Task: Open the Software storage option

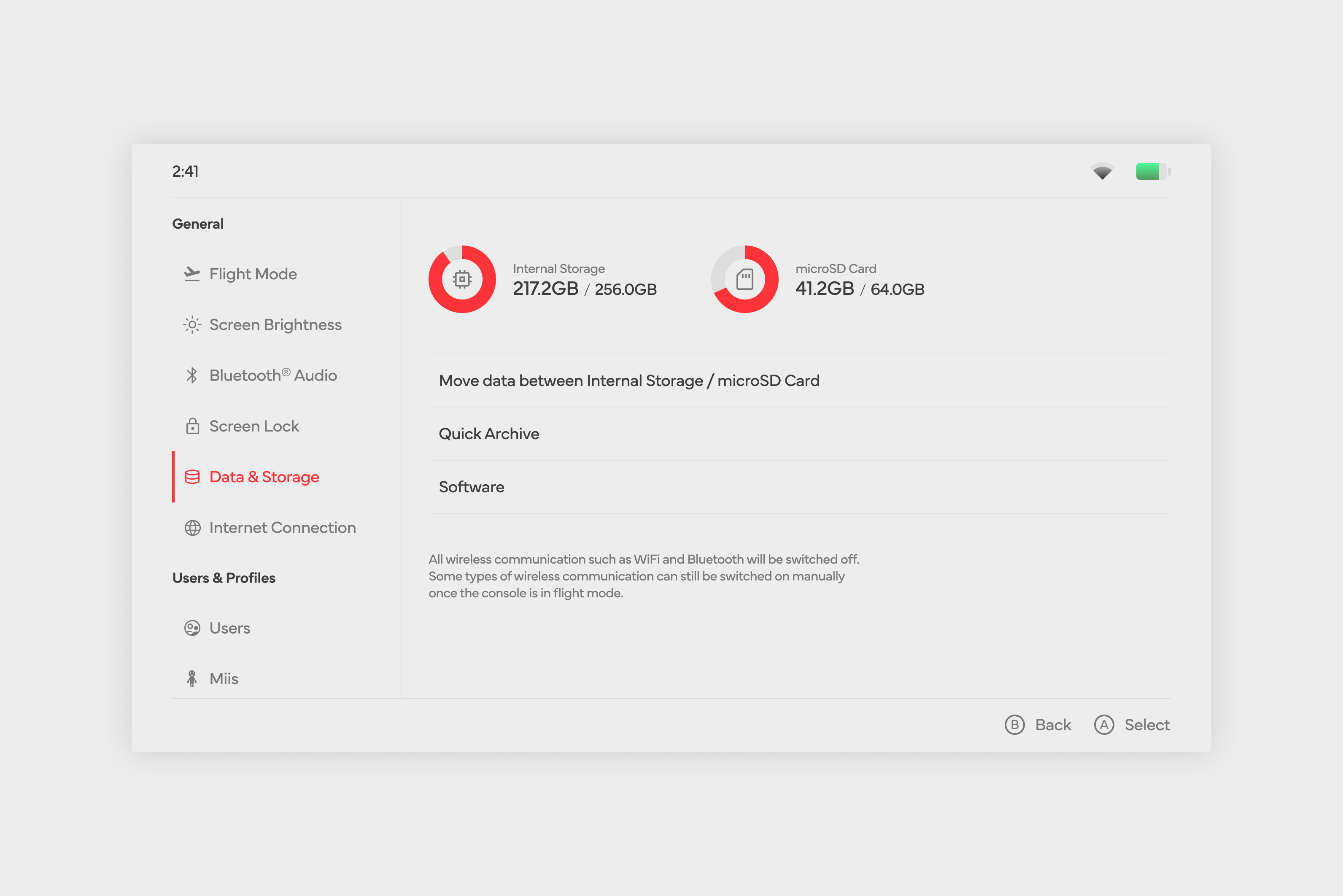Action: point(471,487)
